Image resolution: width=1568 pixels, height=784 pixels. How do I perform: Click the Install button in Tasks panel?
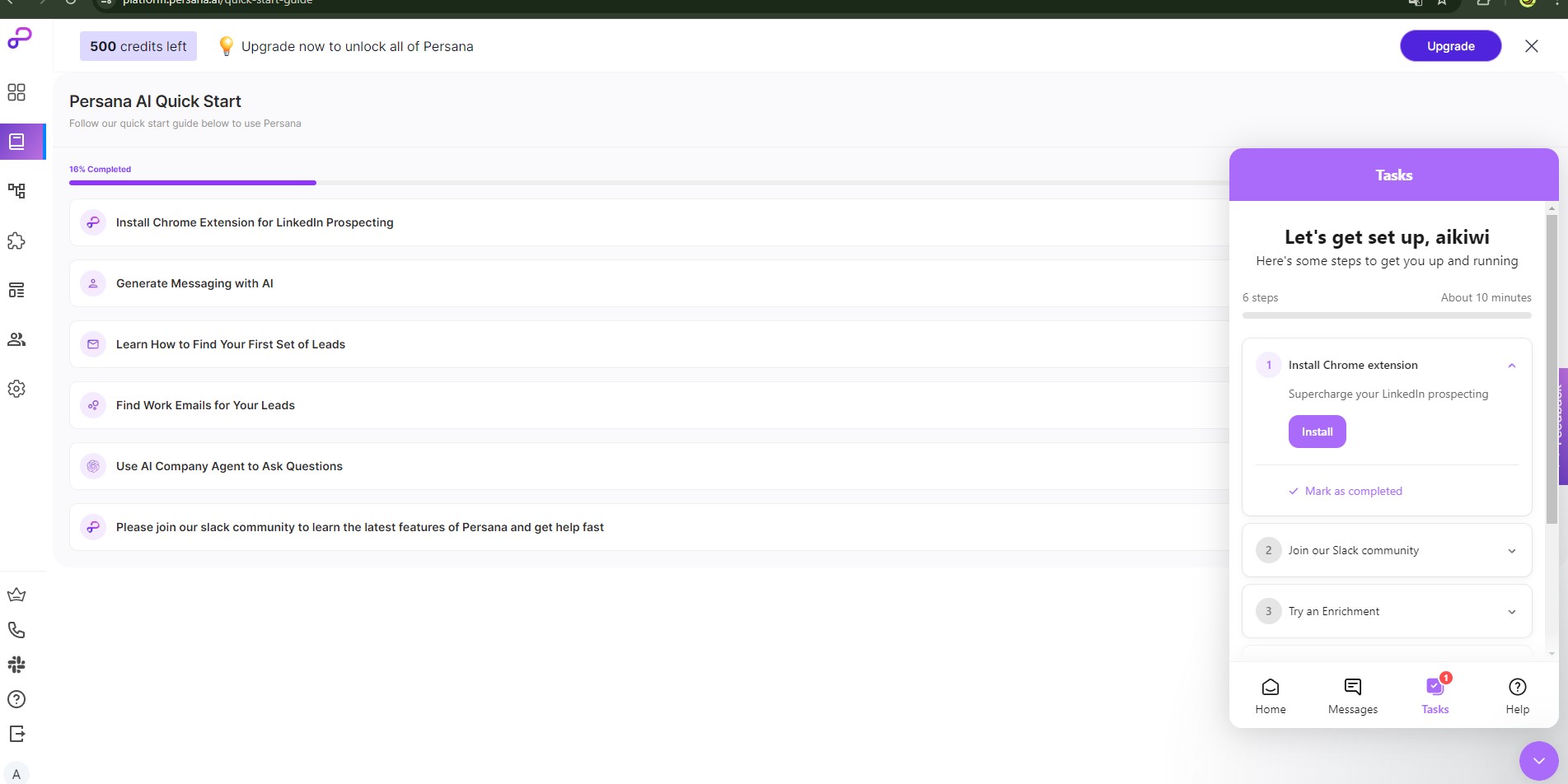pyautogui.click(x=1317, y=432)
